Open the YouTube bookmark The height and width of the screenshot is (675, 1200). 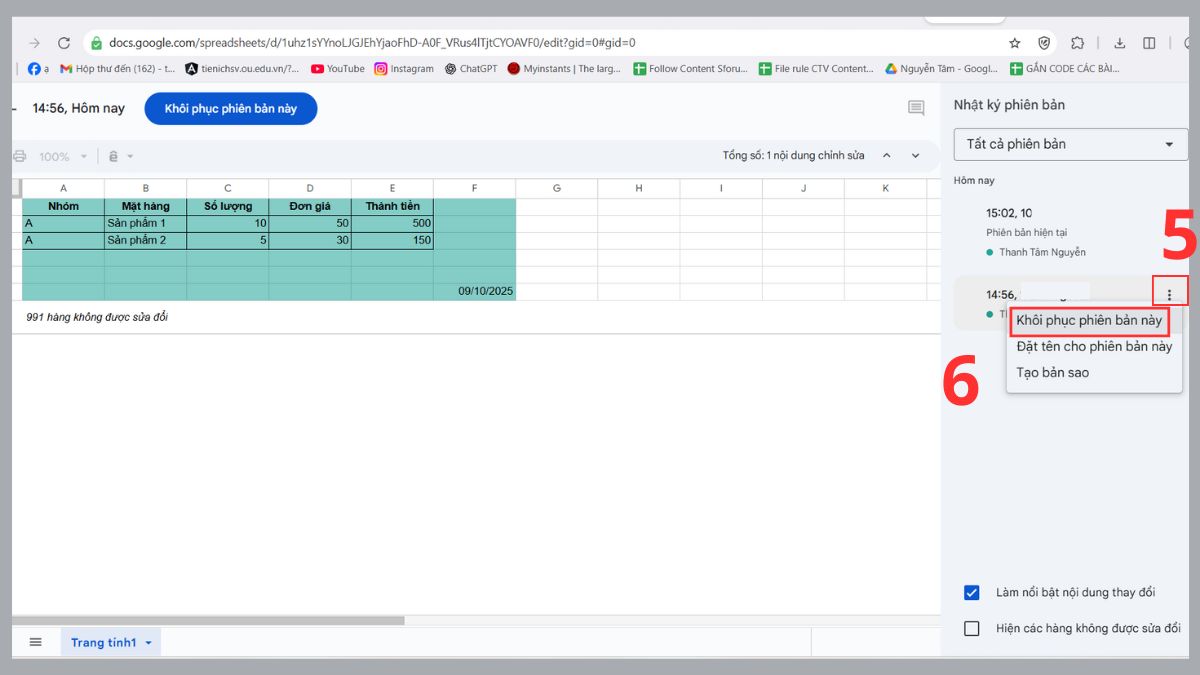click(338, 69)
